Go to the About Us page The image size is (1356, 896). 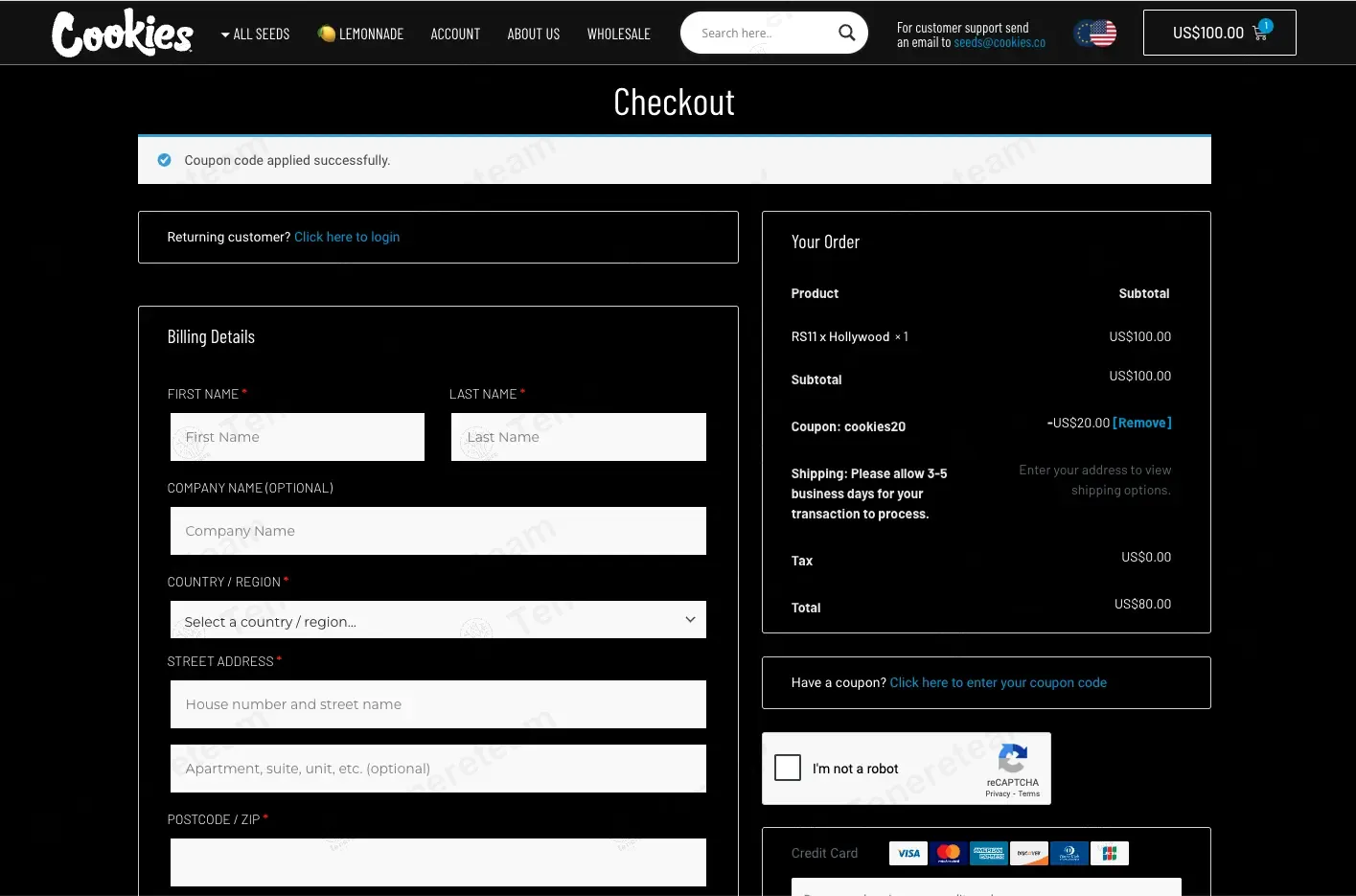pos(534,34)
